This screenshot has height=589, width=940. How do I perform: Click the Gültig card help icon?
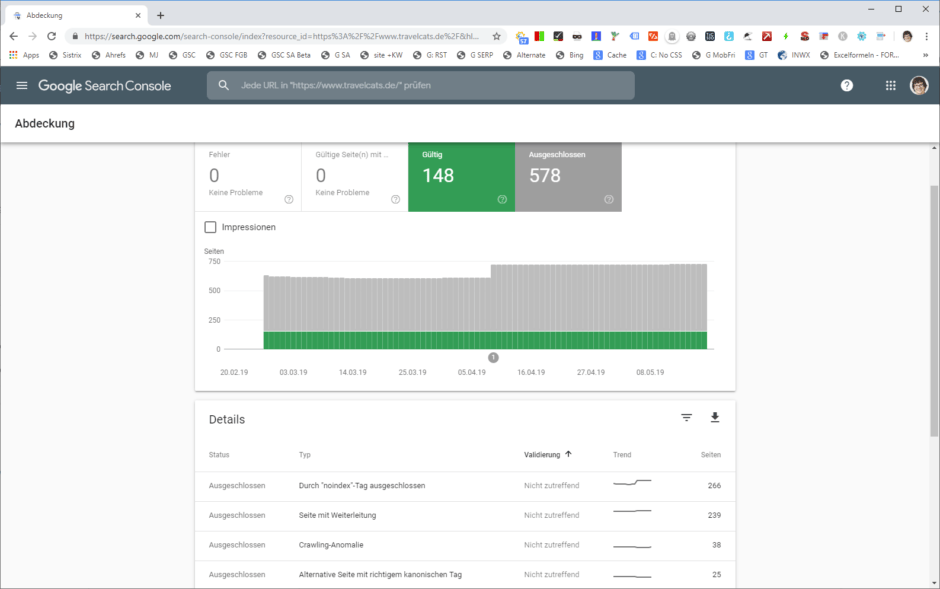(502, 199)
